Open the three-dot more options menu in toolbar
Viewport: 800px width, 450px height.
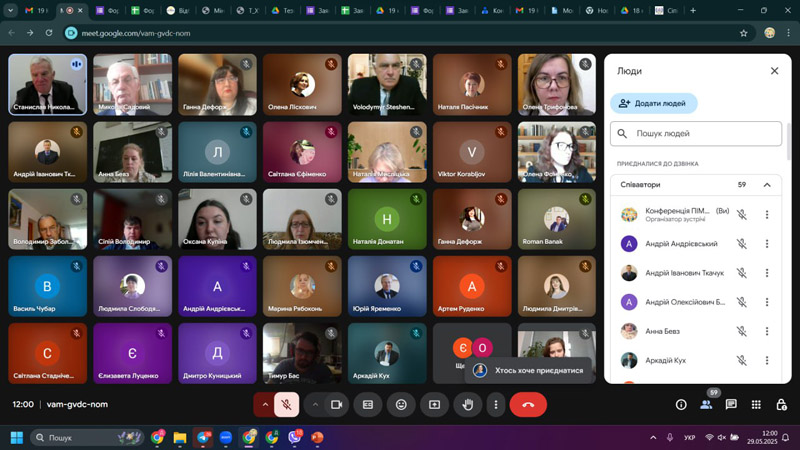tap(495, 404)
